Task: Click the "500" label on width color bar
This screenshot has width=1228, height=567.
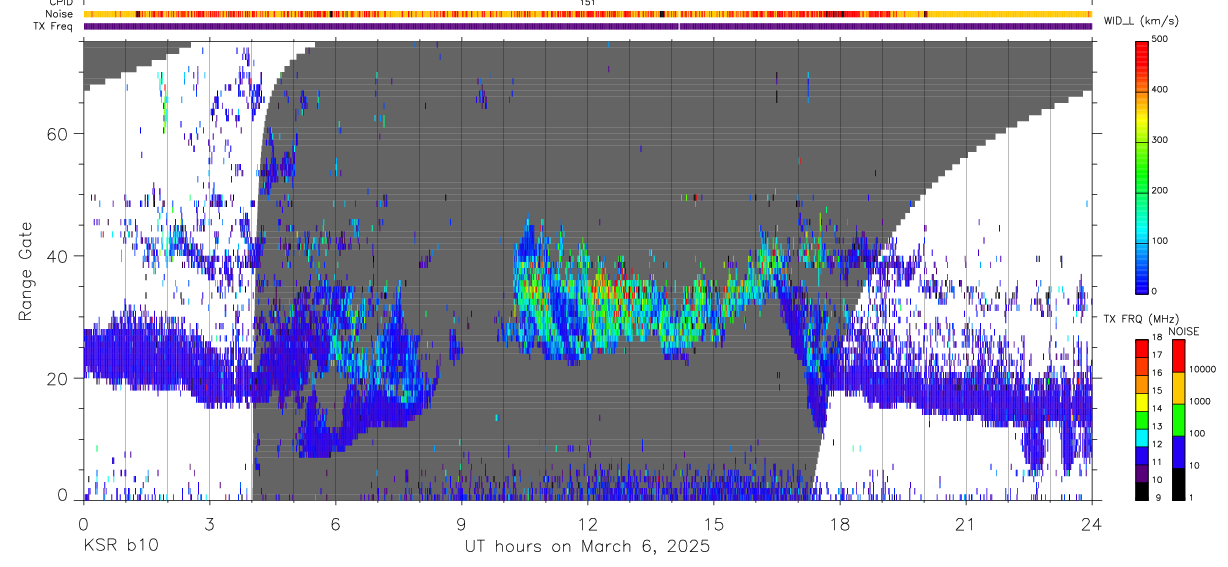Action: [x=1160, y=39]
